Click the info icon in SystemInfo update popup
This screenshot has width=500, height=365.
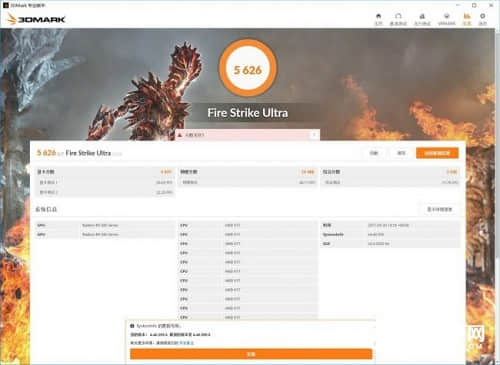(132, 326)
